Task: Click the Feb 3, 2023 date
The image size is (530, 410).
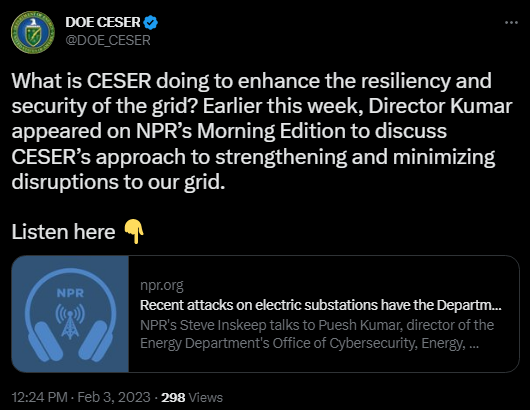Action: tap(114, 397)
